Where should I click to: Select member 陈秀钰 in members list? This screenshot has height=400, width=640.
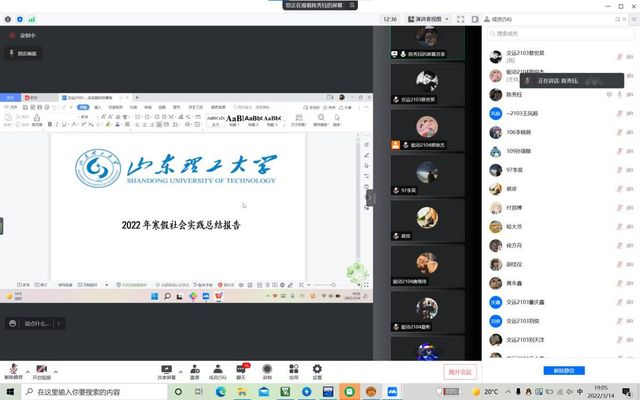[515, 94]
